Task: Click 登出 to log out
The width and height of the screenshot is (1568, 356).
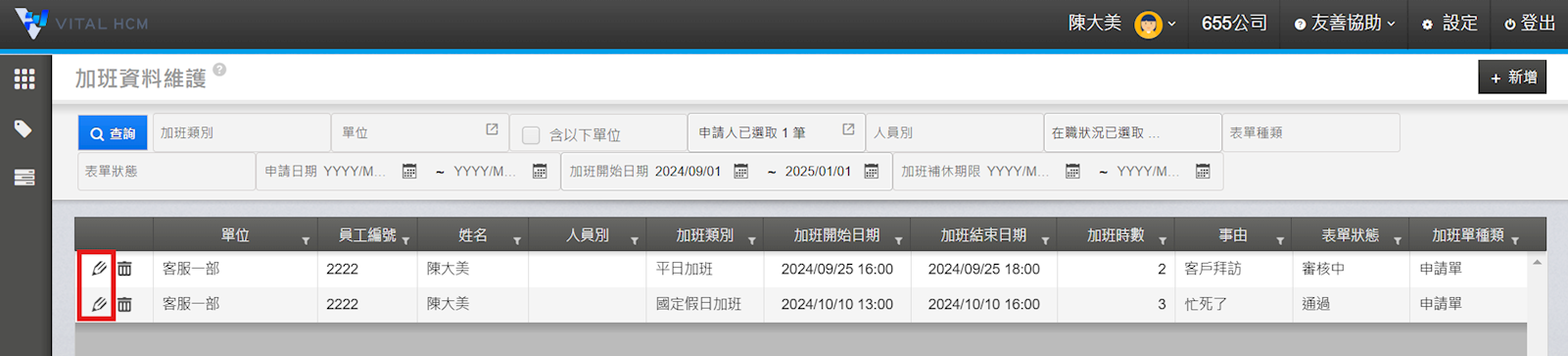Action: (1530, 24)
